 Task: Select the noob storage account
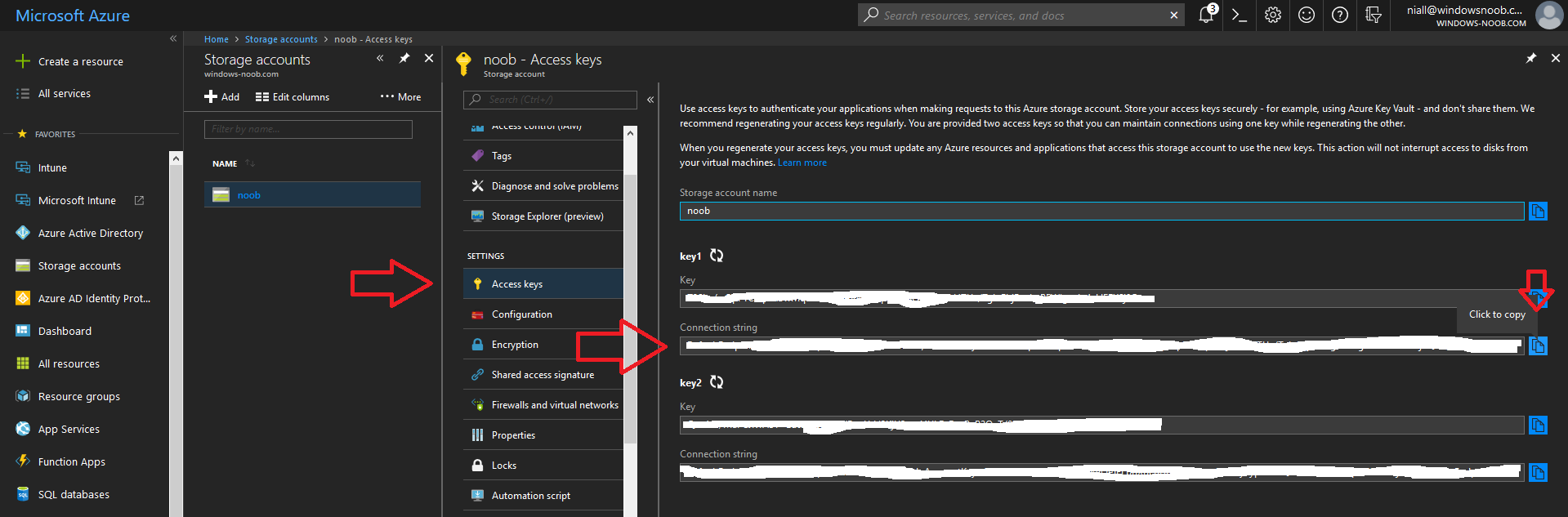click(312, 194)
